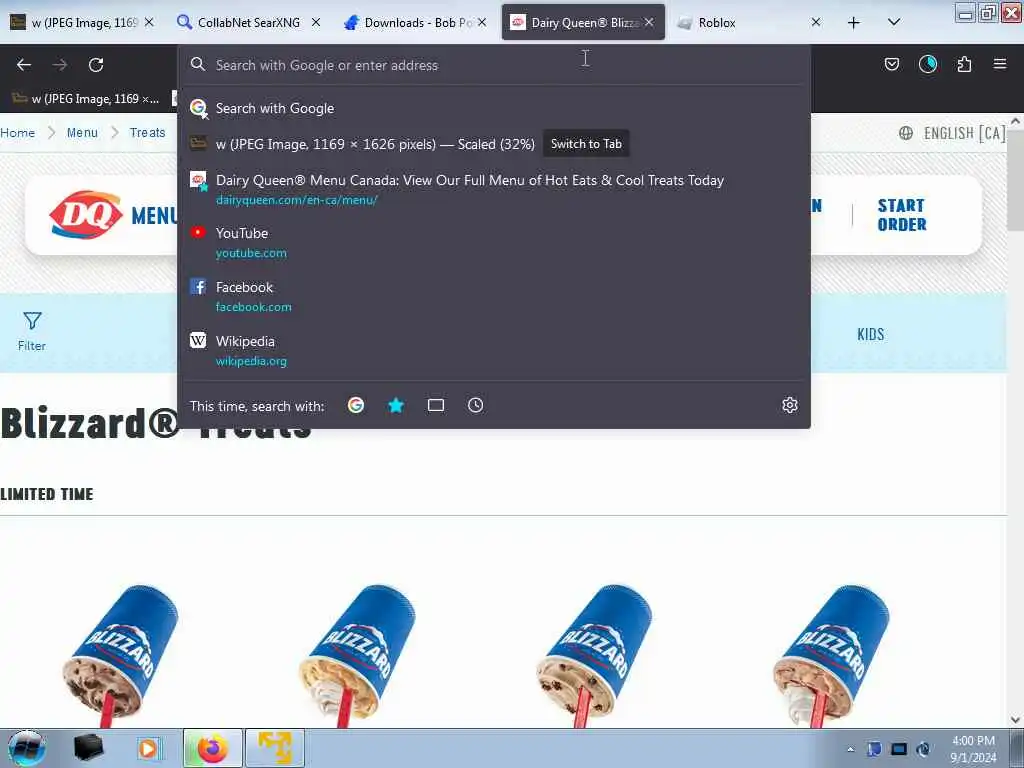This screenshot has height=768, width=1024.
Task: Close the CollabNet SearXNG tab
Action: [316, 22]
